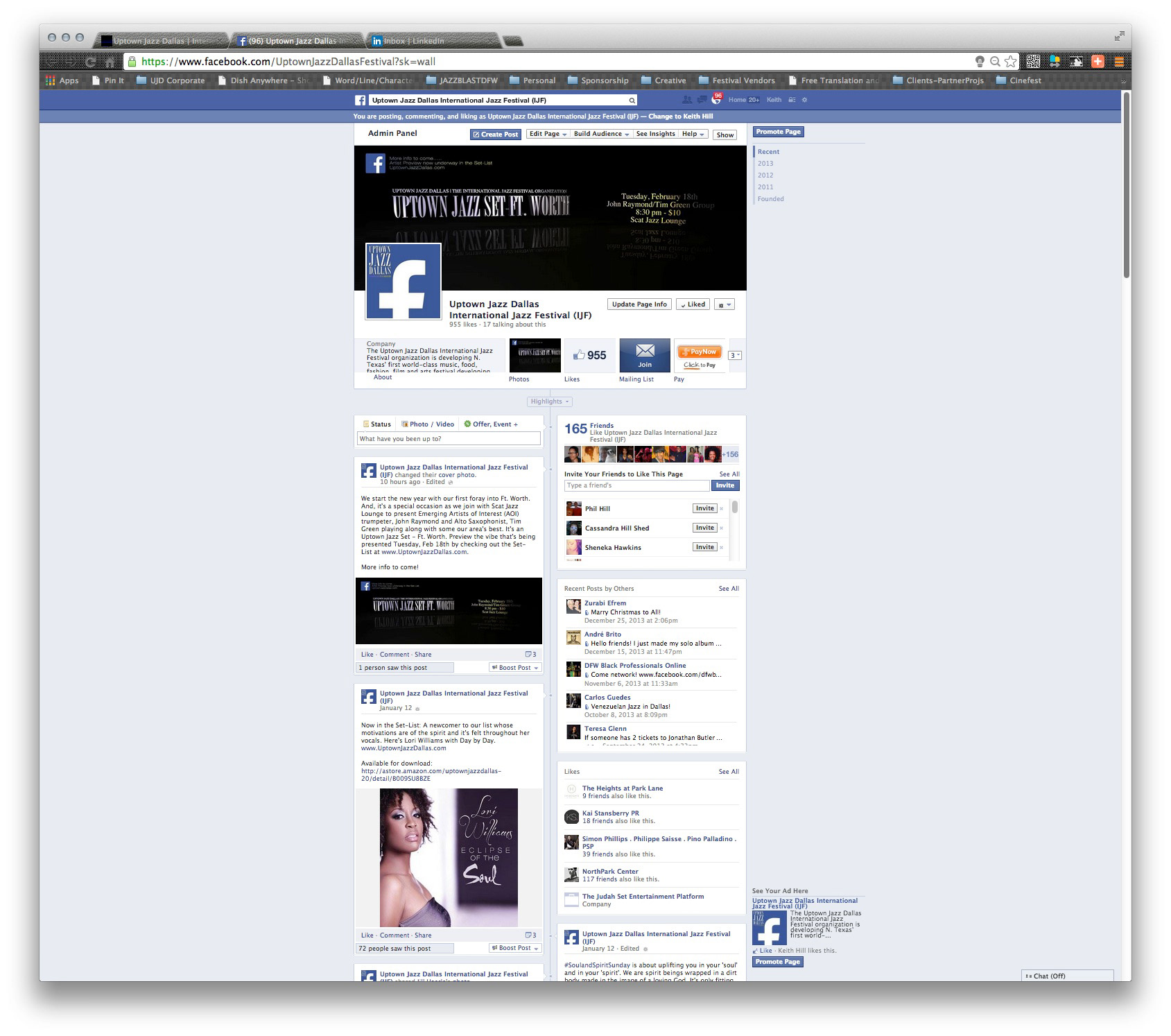Show the admin panel with Show button
Viewport: 1171px width, 1036px height.
(x=725, y=135)
